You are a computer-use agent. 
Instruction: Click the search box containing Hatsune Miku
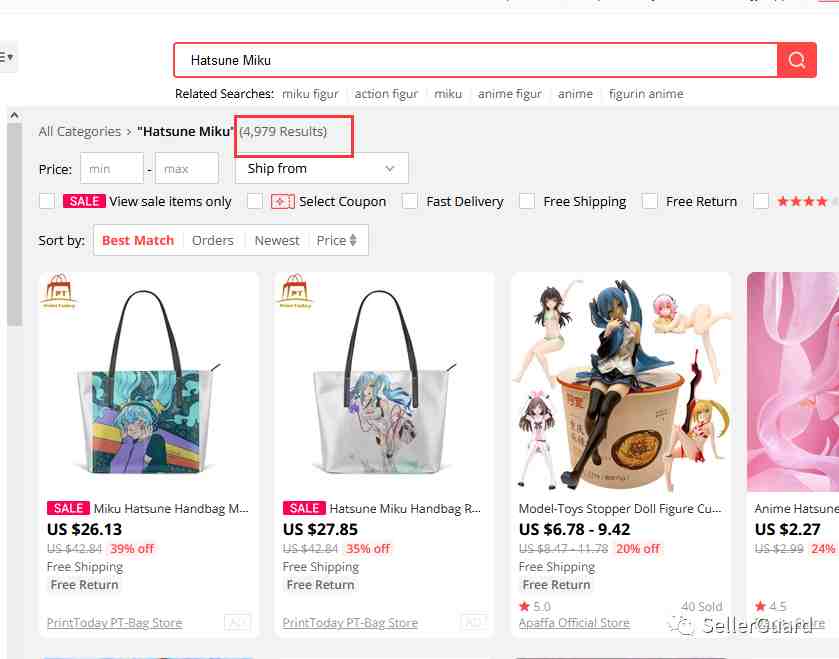[x=476, y=60]
